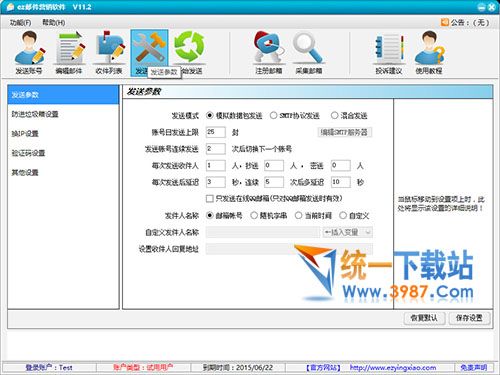Open the 功能(F) menu
Screen dimensions: 500x375
20,23
